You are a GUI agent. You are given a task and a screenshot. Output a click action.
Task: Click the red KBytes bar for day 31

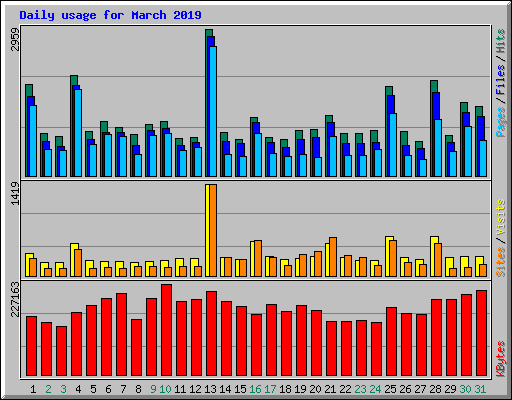coord(481,333)
